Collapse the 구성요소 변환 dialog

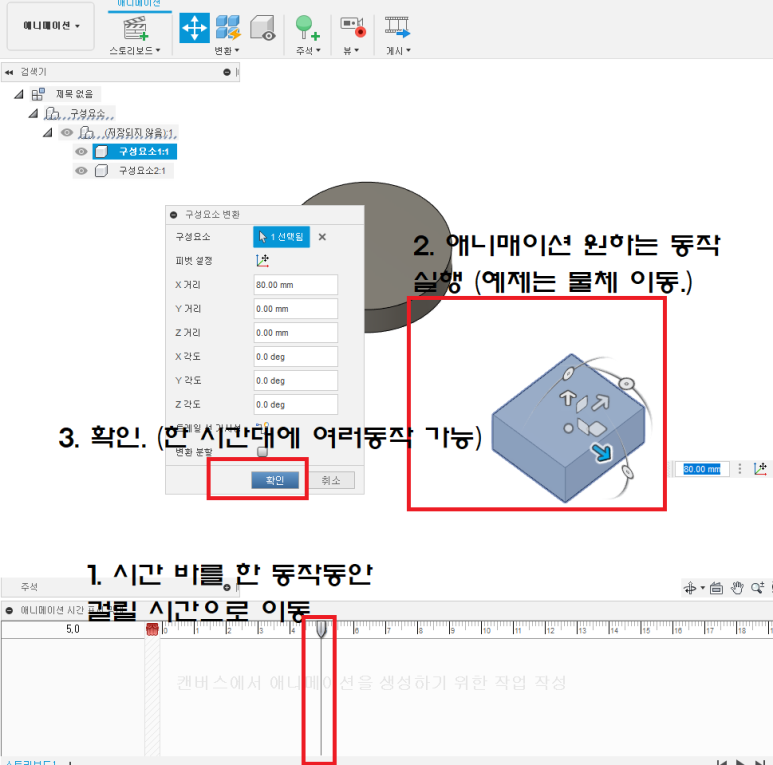(174, 215)
